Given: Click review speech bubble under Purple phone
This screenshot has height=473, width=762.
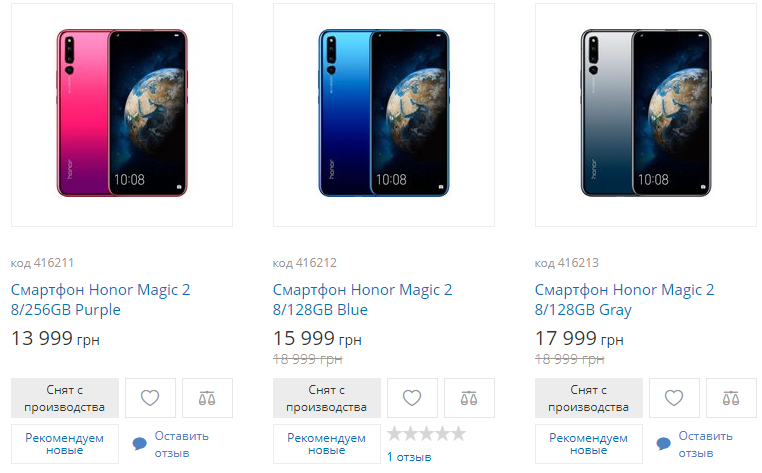Looking at the screenshot, I should point(139,443).
